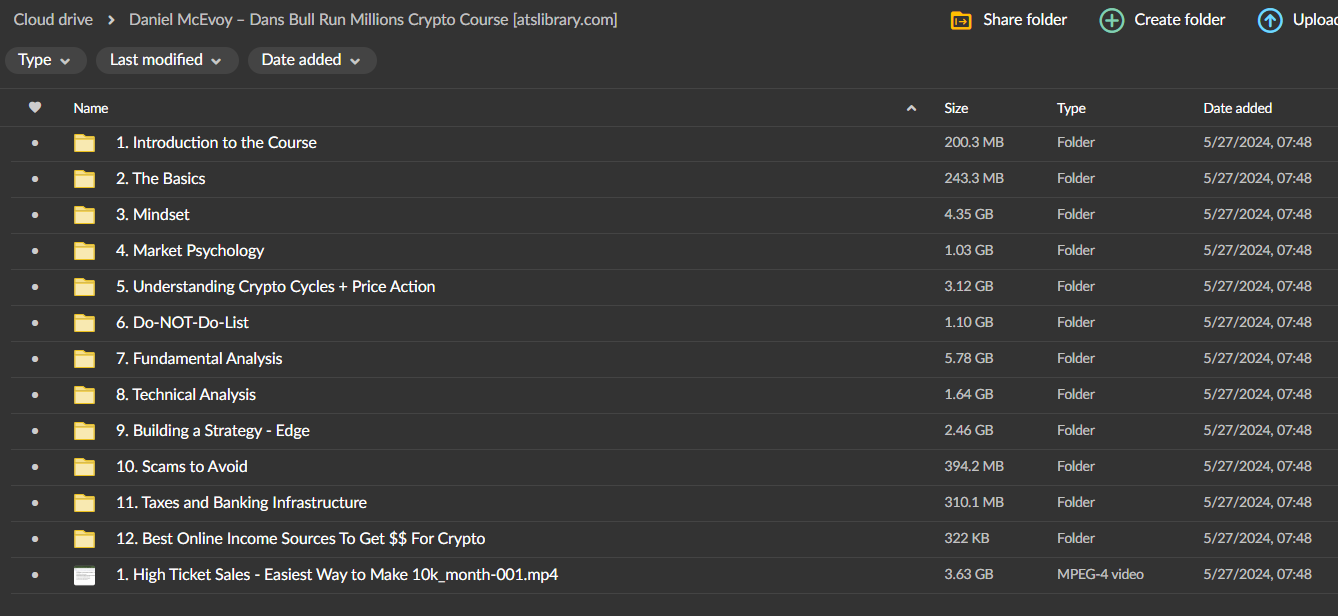
Task: Click the Create folder plus icon
Action: pos(1111,20)
